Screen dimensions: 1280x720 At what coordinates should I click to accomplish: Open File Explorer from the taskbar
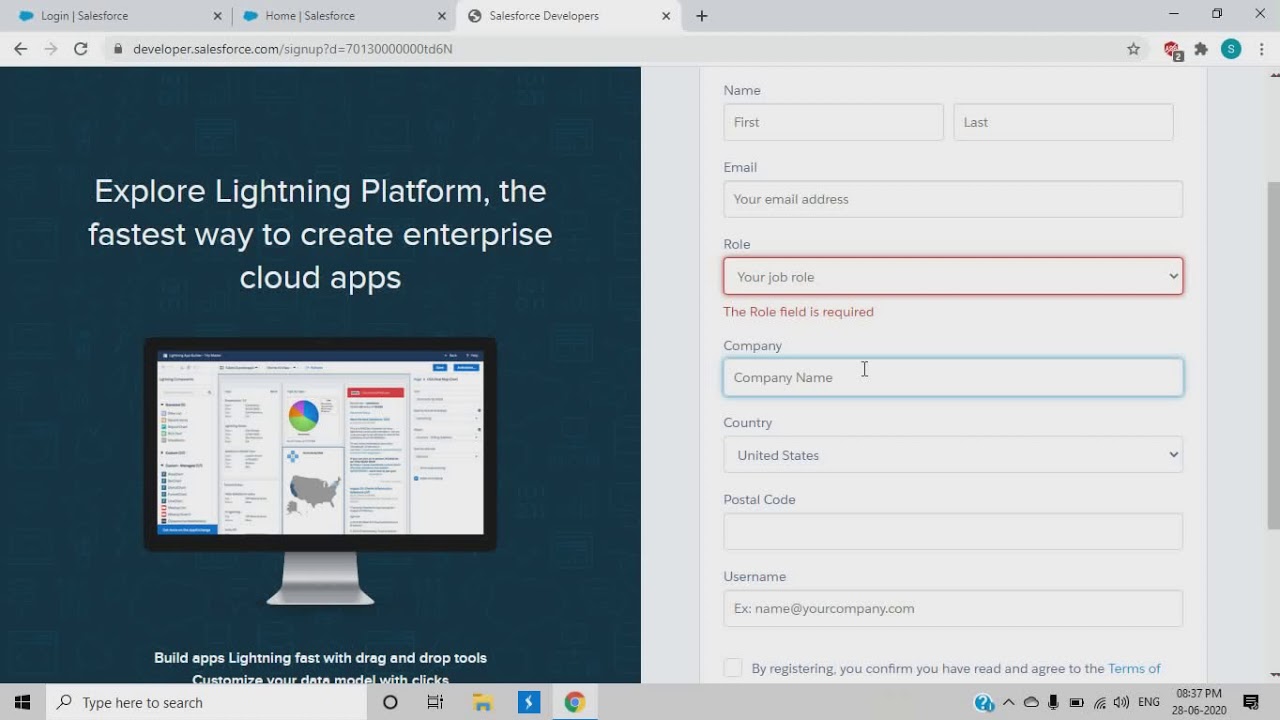(x=482, y=702)
